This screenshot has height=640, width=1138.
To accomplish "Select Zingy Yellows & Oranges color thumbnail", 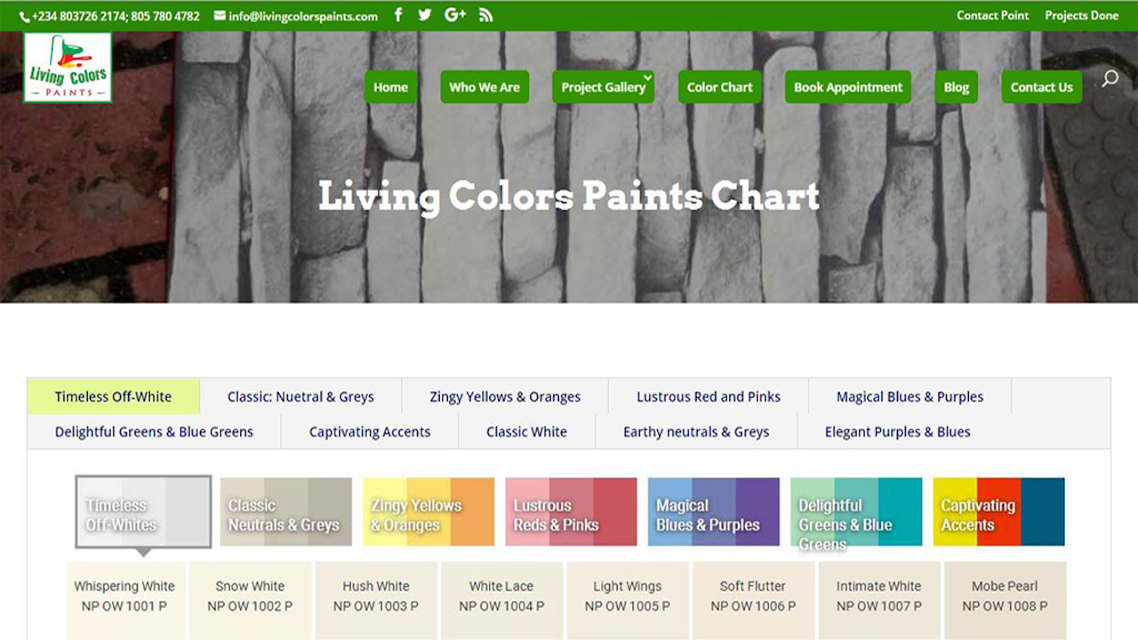I will (x=428, y=512).
